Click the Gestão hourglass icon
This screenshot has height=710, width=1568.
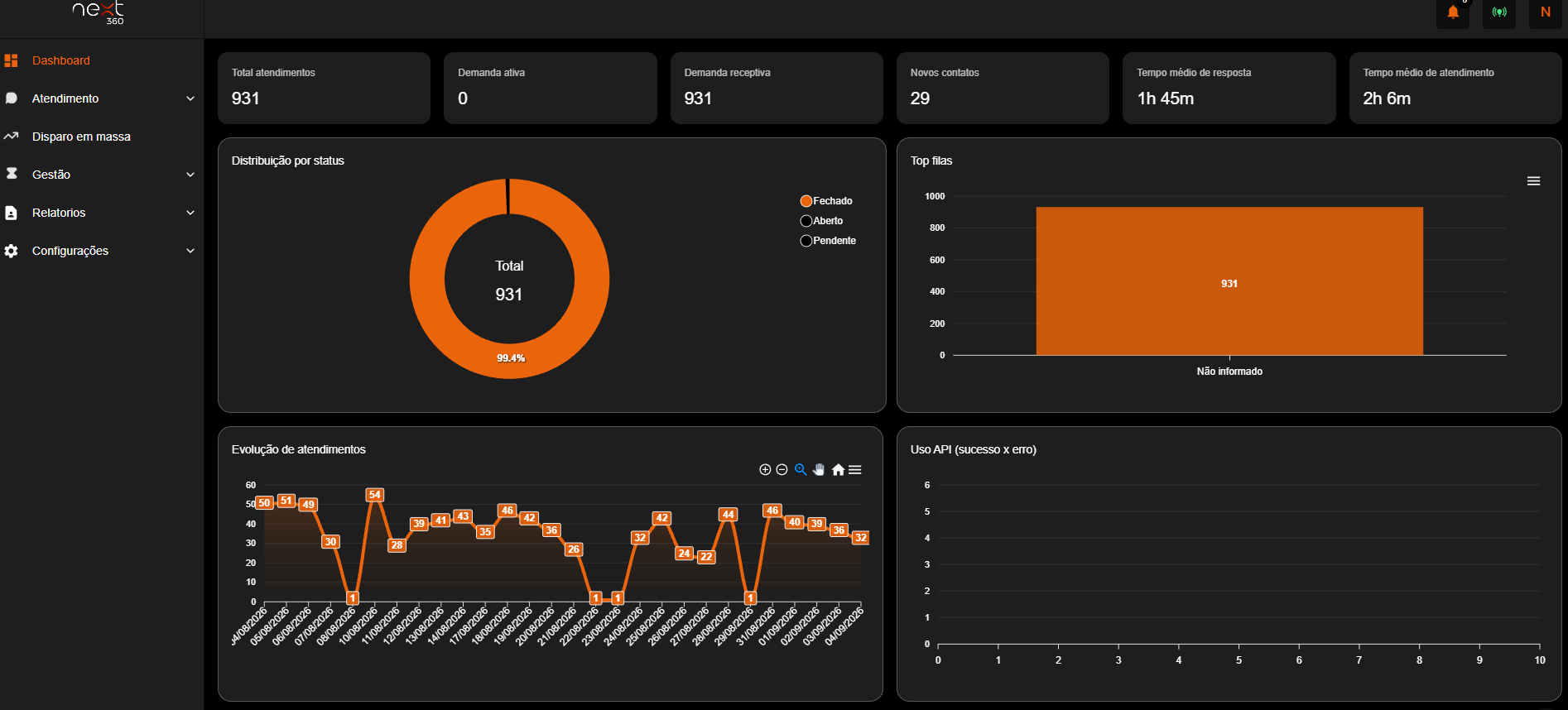(x=12, y=175)
